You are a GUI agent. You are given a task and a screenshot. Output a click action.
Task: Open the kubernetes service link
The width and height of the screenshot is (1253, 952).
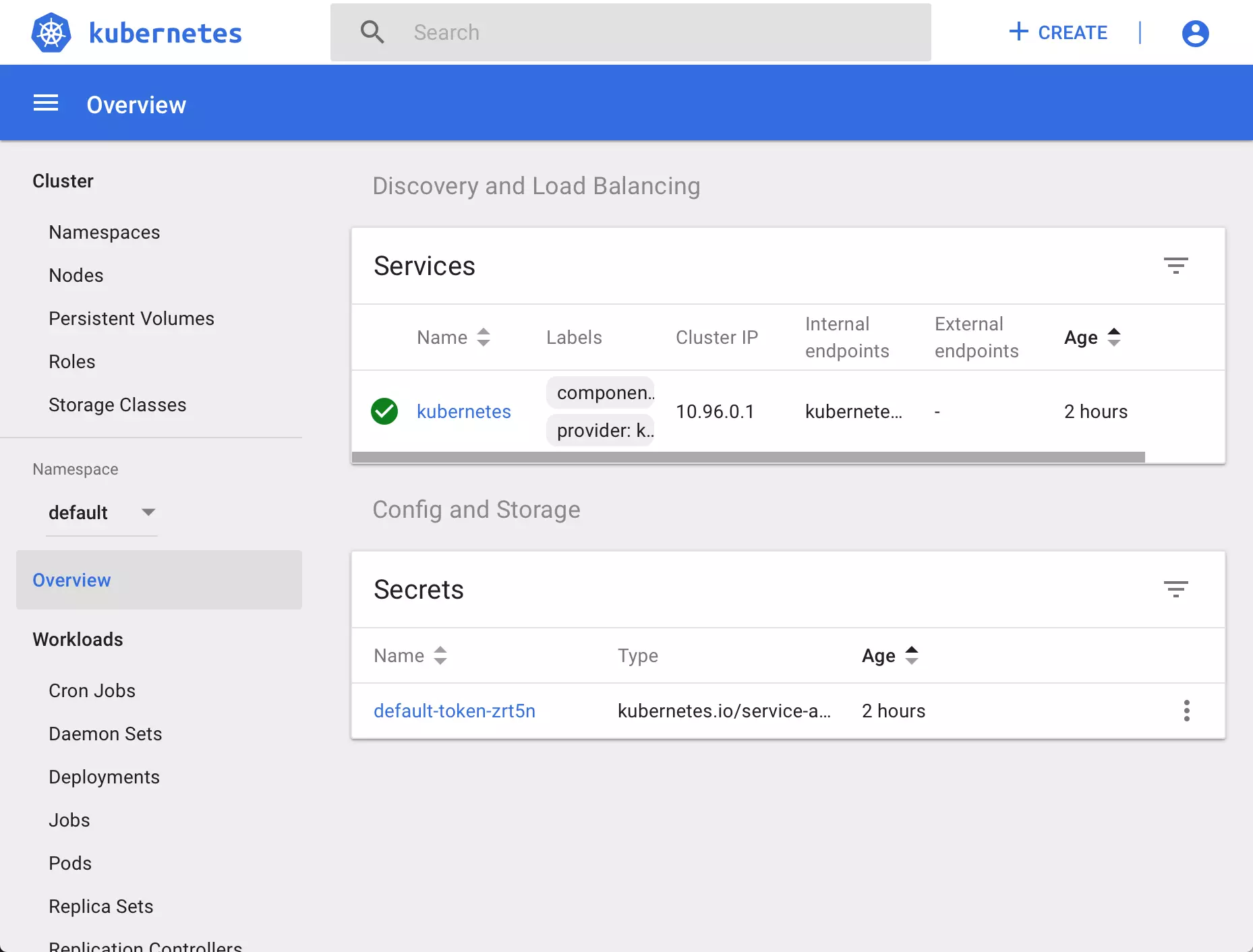[464, 411]
